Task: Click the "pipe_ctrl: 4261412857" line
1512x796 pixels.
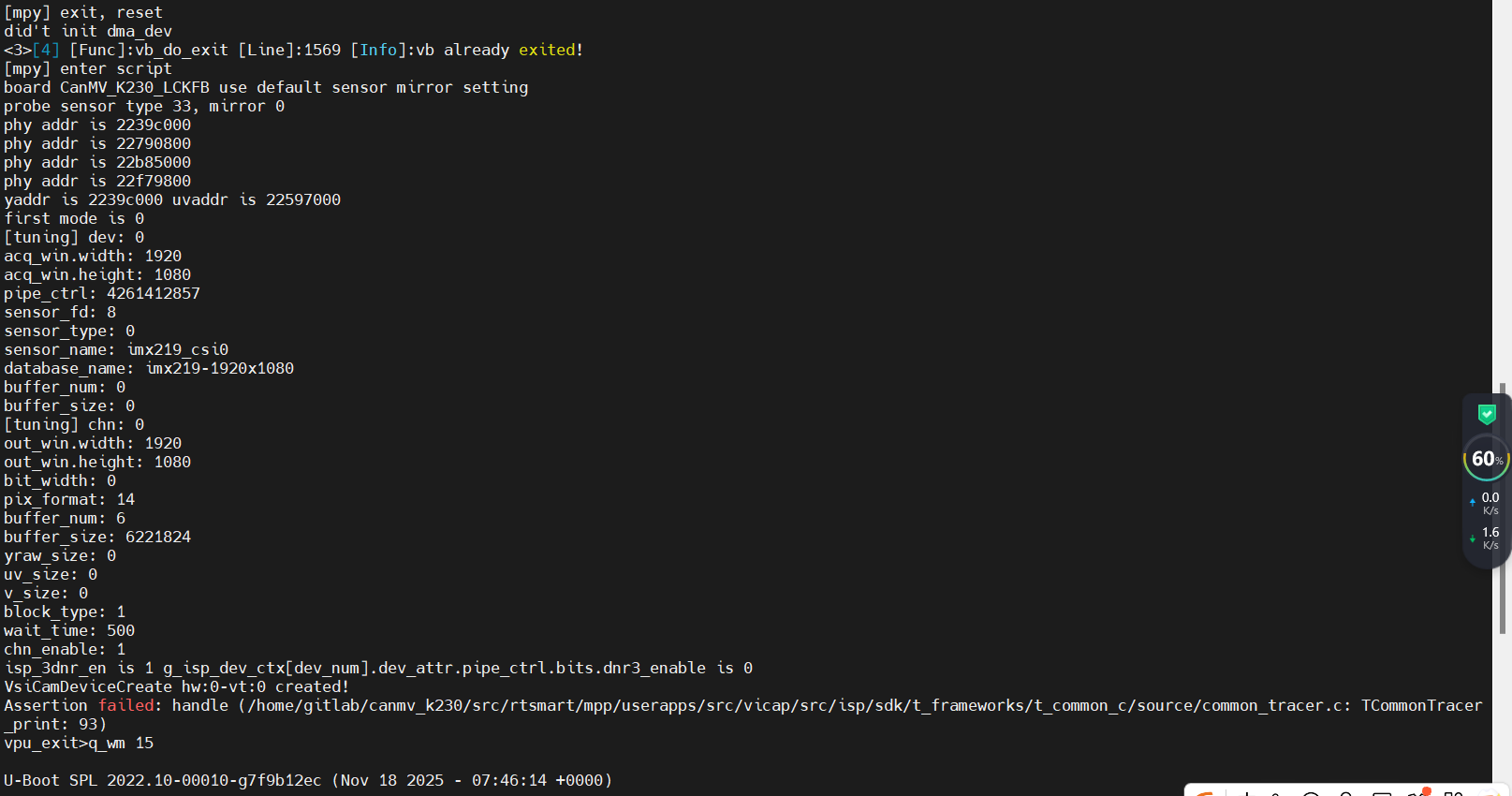Action: 102,293
